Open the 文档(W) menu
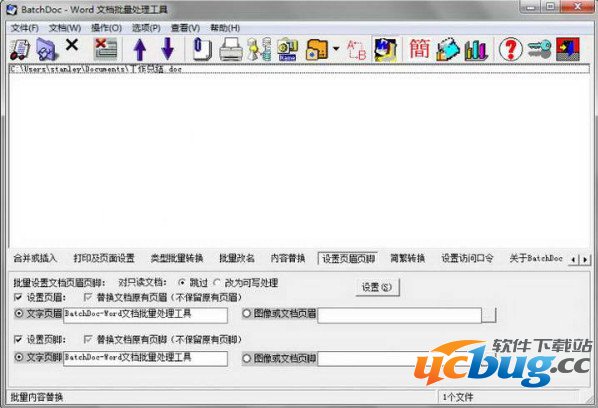This screenshot has height=408, width=598. [x=65, y=28]
